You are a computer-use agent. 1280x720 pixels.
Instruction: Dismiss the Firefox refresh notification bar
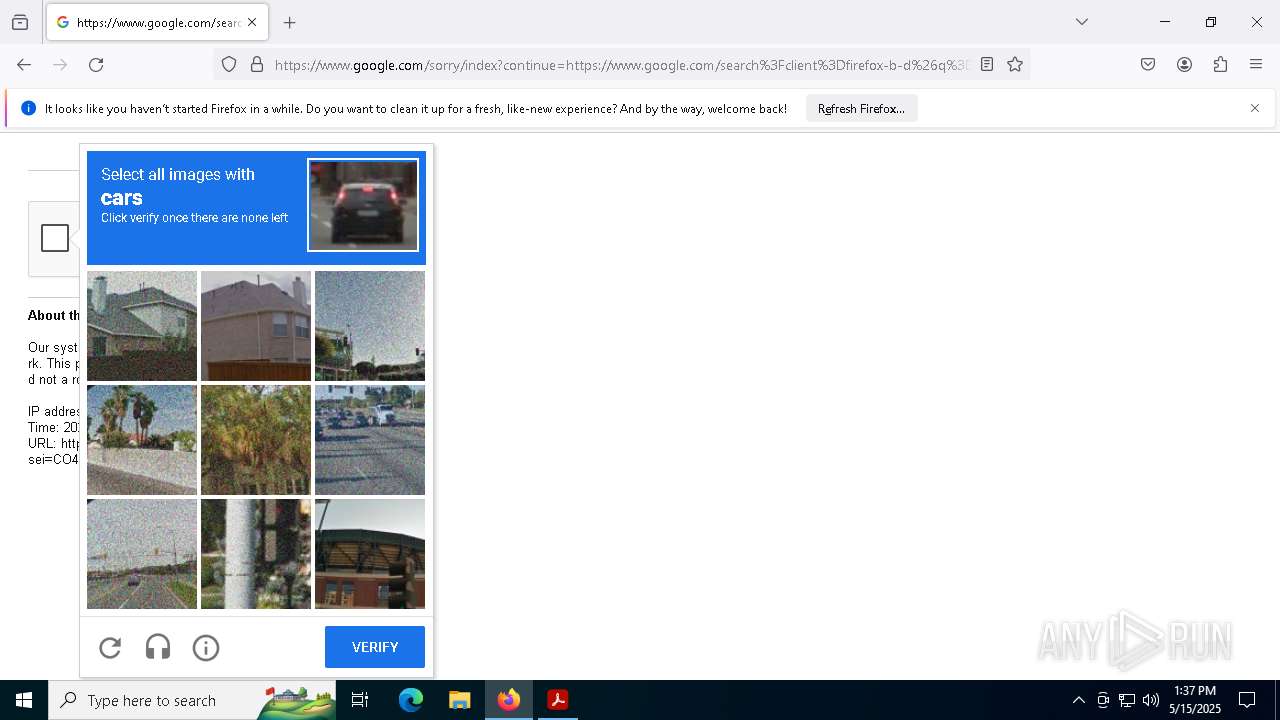(x=1255, y=108)
